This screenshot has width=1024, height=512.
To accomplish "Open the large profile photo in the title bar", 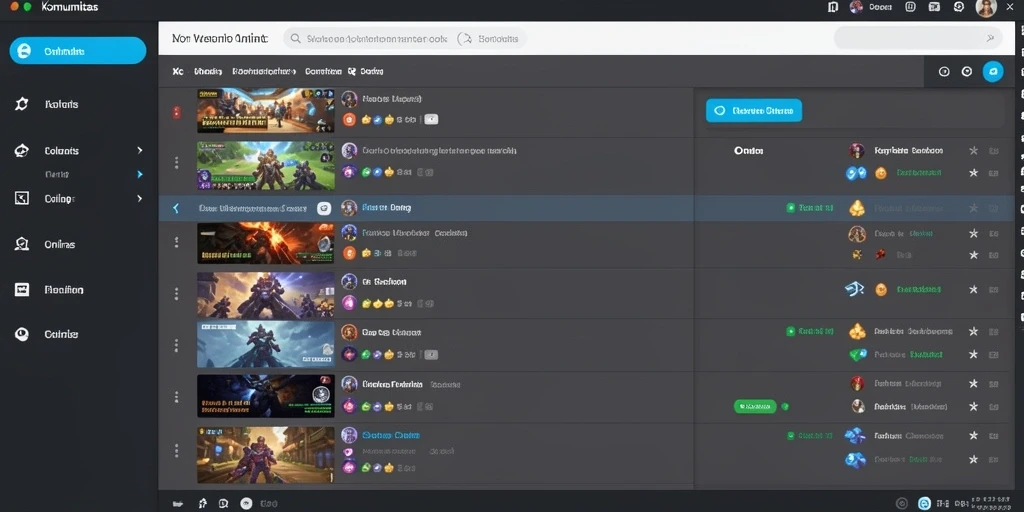I will pos(986,8).
